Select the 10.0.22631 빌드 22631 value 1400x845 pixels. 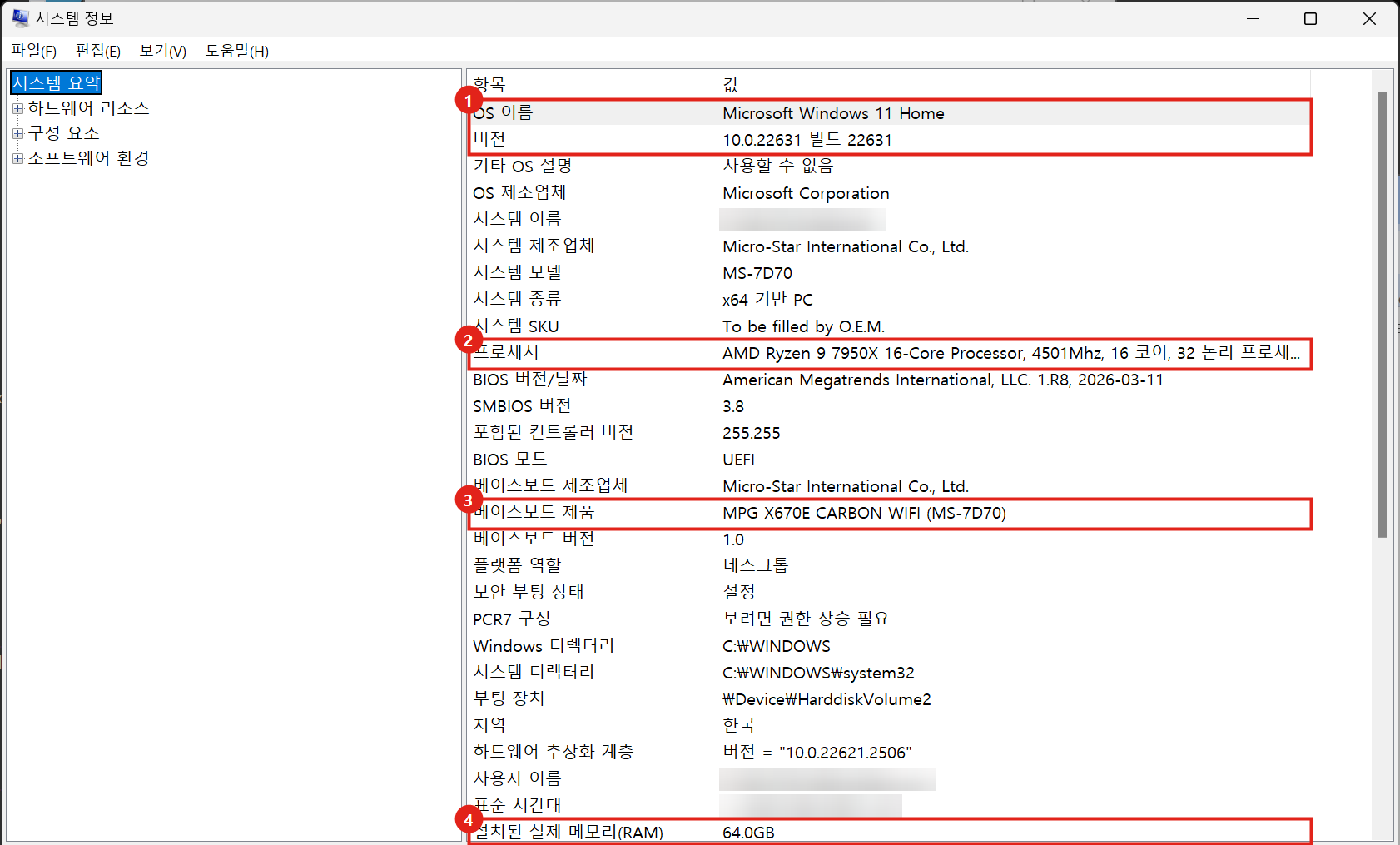(x=807, y=140)
